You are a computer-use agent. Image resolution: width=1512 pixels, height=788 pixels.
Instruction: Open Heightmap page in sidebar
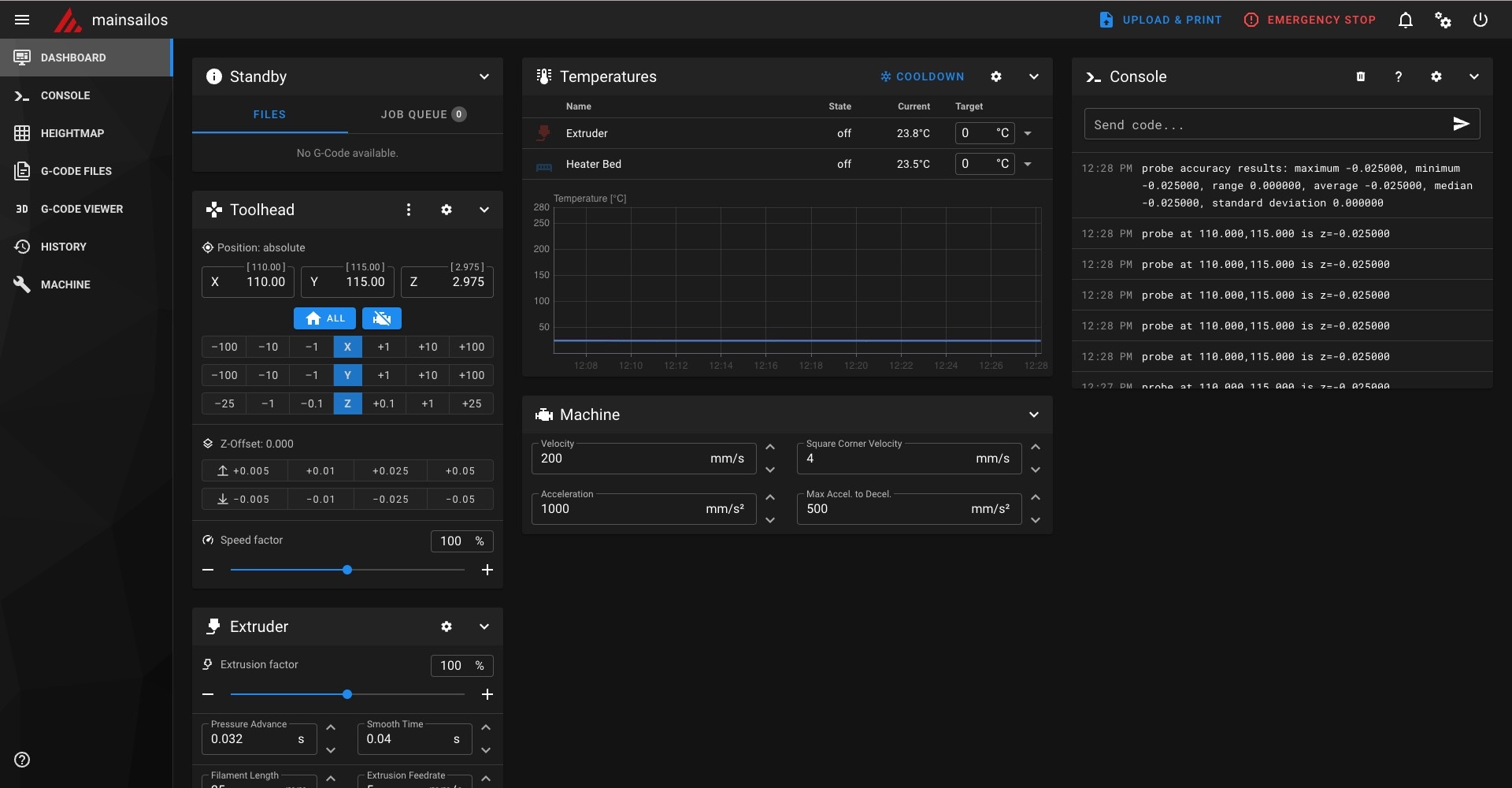click(86, 133)
